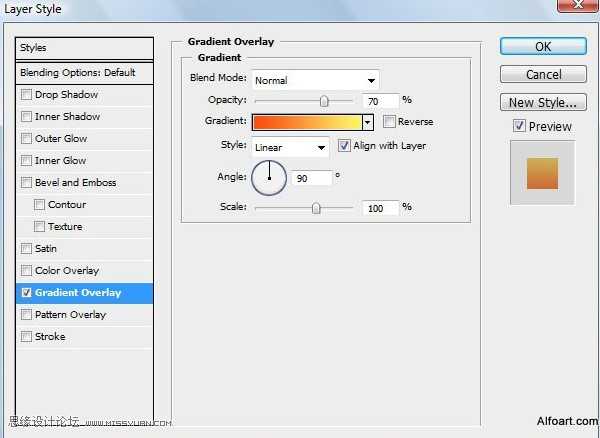Expand the gradient picker arrow
The image size is (600, 438).
click(367, 122)
